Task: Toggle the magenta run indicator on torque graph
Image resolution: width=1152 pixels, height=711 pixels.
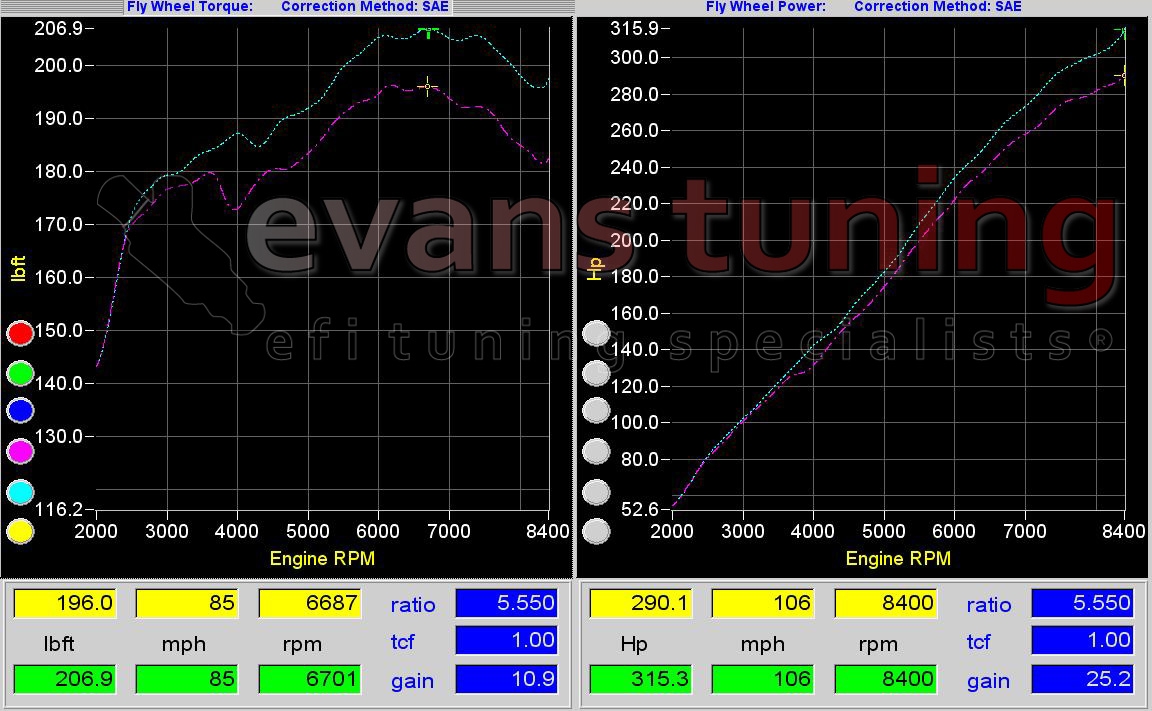Action: point(20,451)
